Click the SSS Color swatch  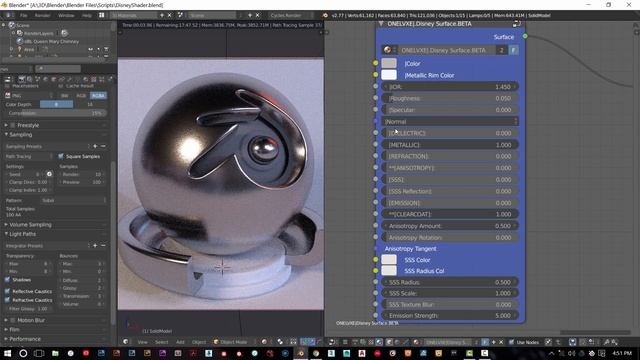[x=389, y=260]
